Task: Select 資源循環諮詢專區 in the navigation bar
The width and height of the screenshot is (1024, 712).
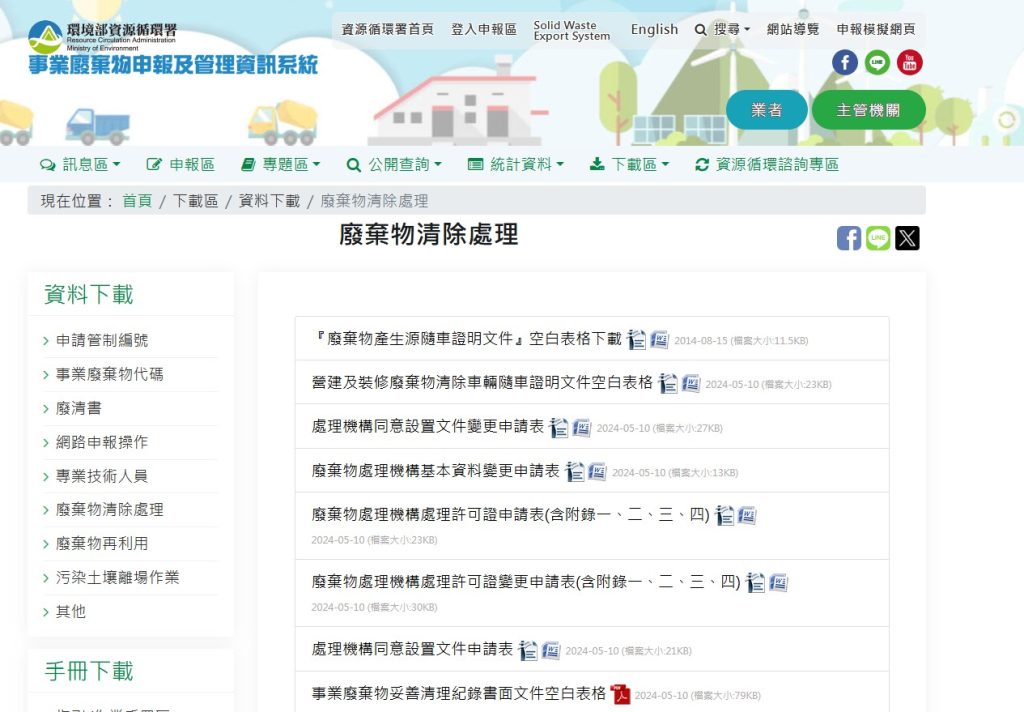Action: [x=777, y=164]
